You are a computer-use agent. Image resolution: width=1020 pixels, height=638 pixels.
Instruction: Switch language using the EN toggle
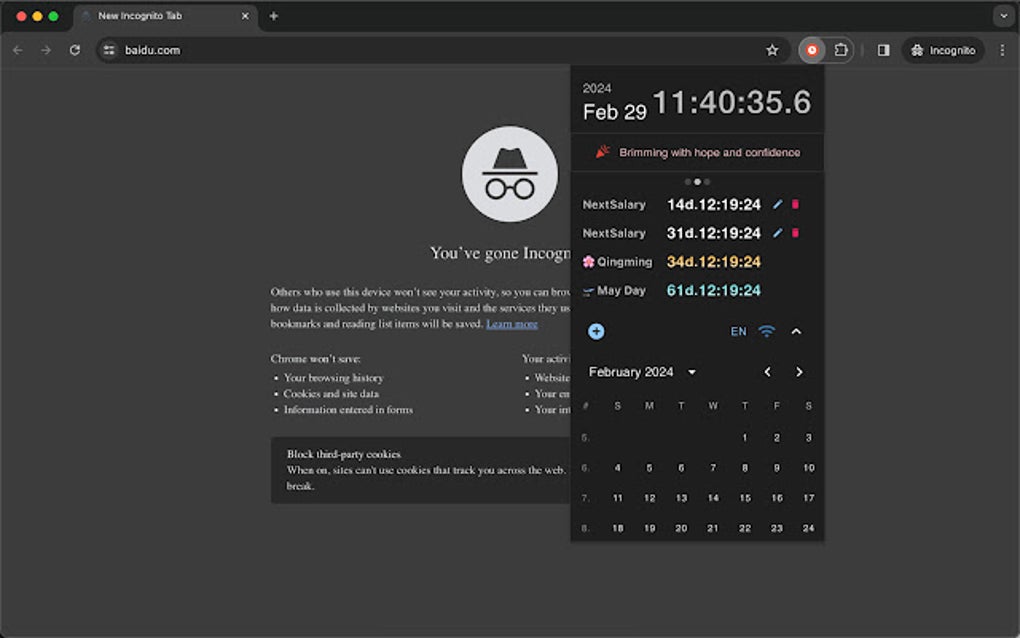(x=738, y=331)
